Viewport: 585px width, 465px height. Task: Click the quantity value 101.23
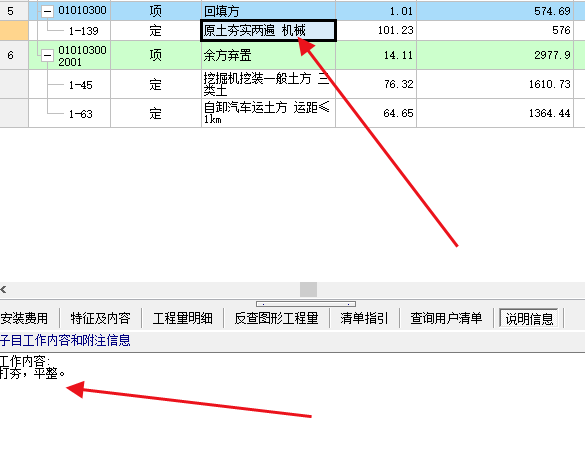click(x=395, y=30)
